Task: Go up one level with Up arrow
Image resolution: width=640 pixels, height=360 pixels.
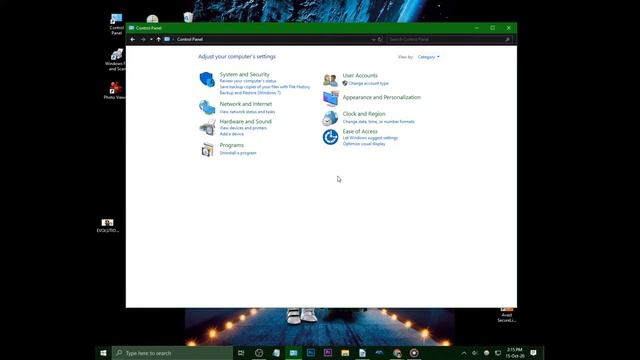Action: pos(158,39)
